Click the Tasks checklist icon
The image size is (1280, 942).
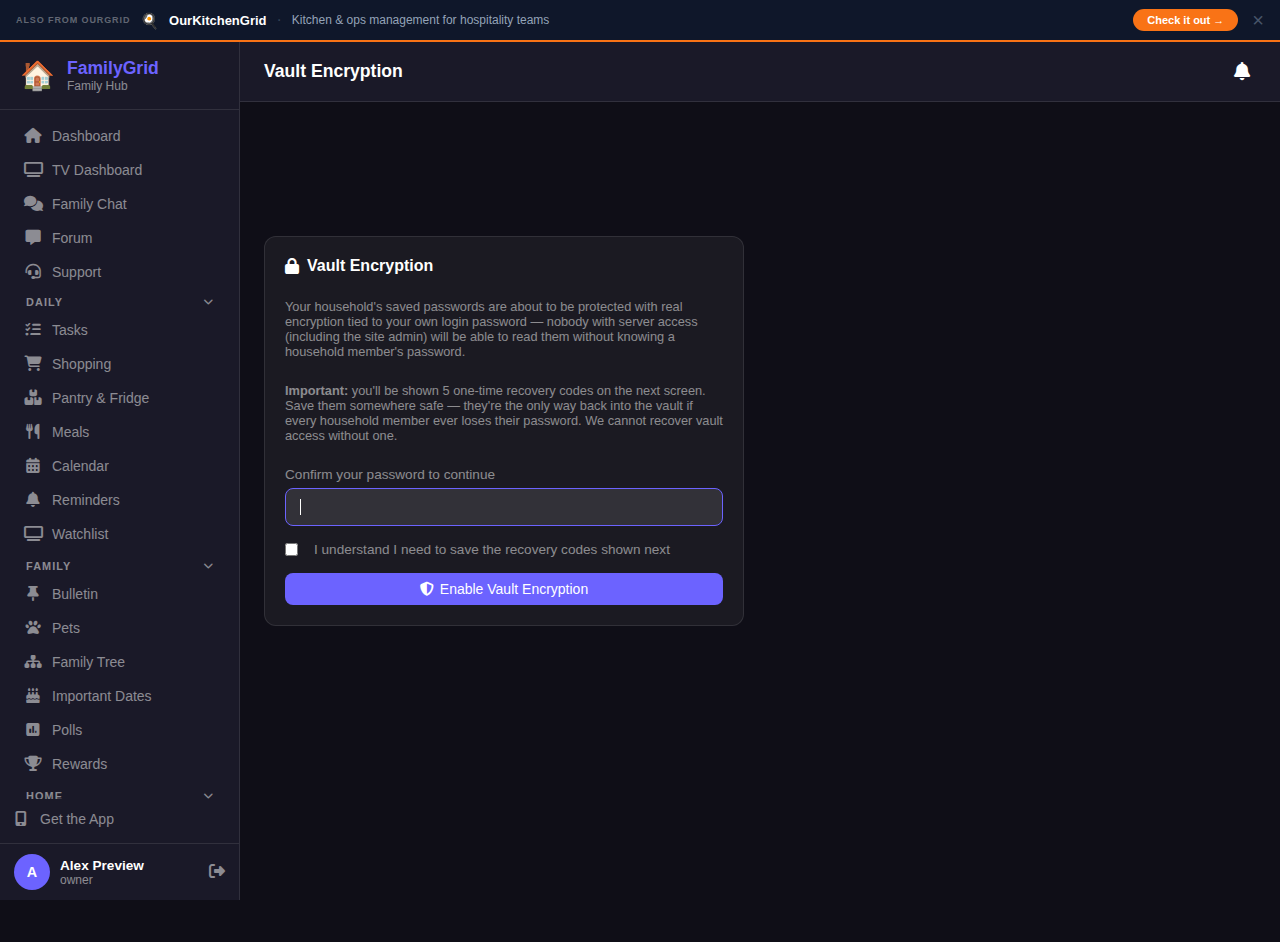[x=33, y=330]
